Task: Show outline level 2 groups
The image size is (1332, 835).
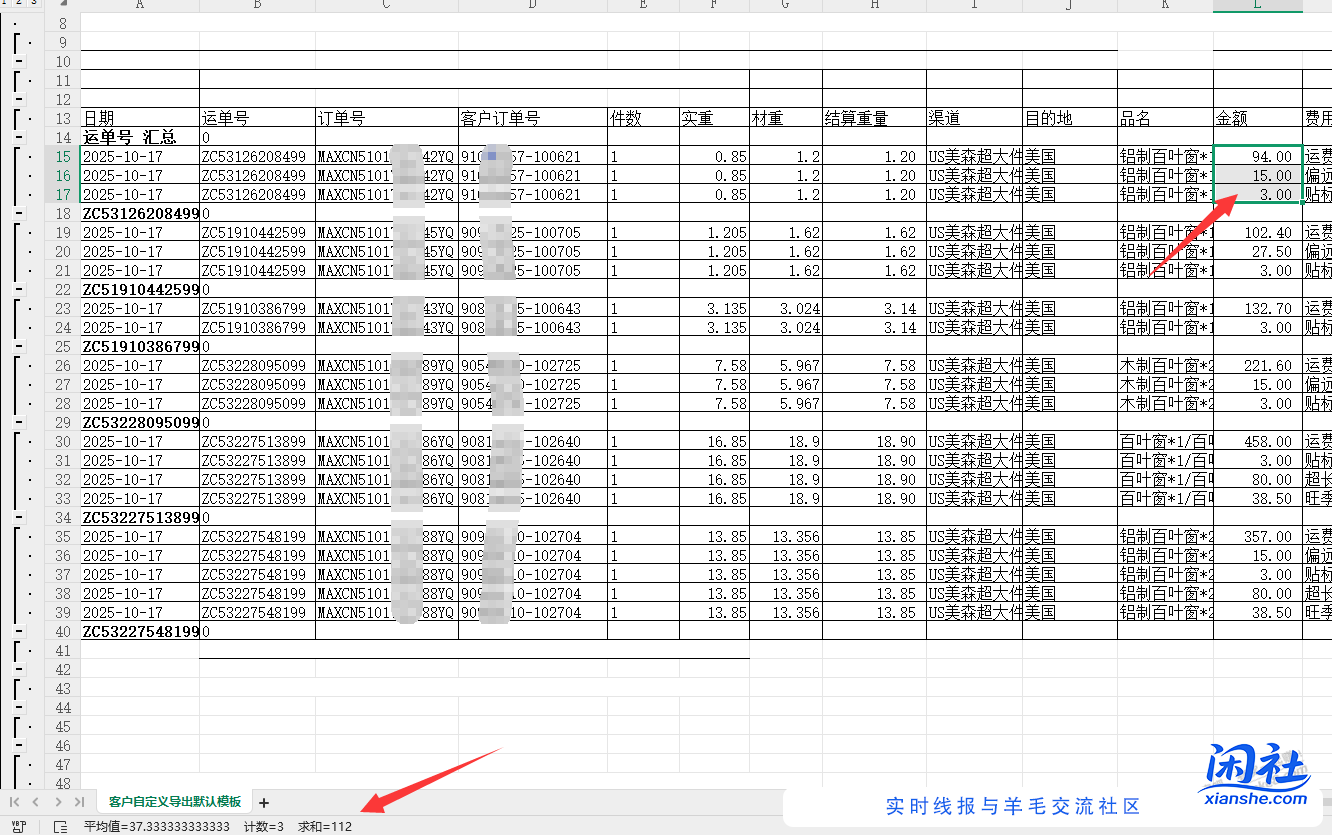Action: click(20, 3)
